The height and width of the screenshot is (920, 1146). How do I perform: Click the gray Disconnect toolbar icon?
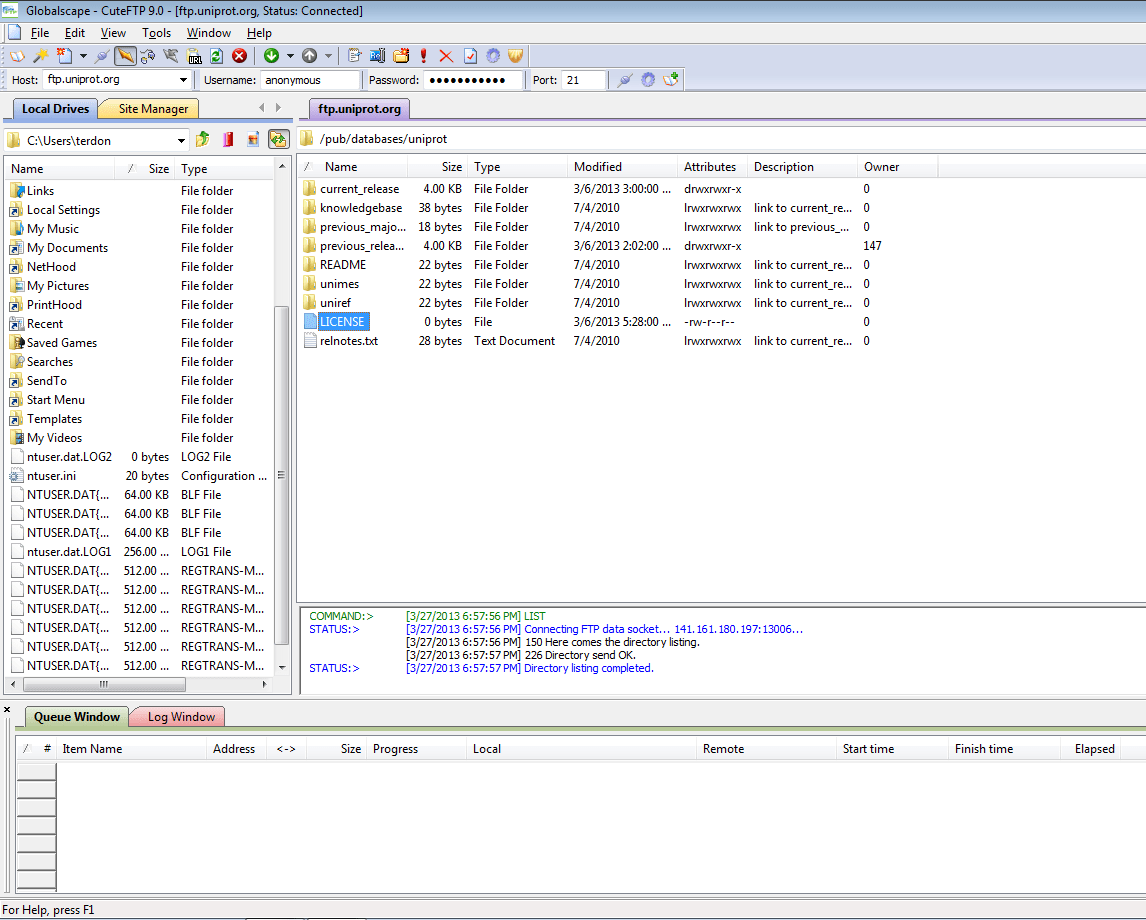[171, 56]
